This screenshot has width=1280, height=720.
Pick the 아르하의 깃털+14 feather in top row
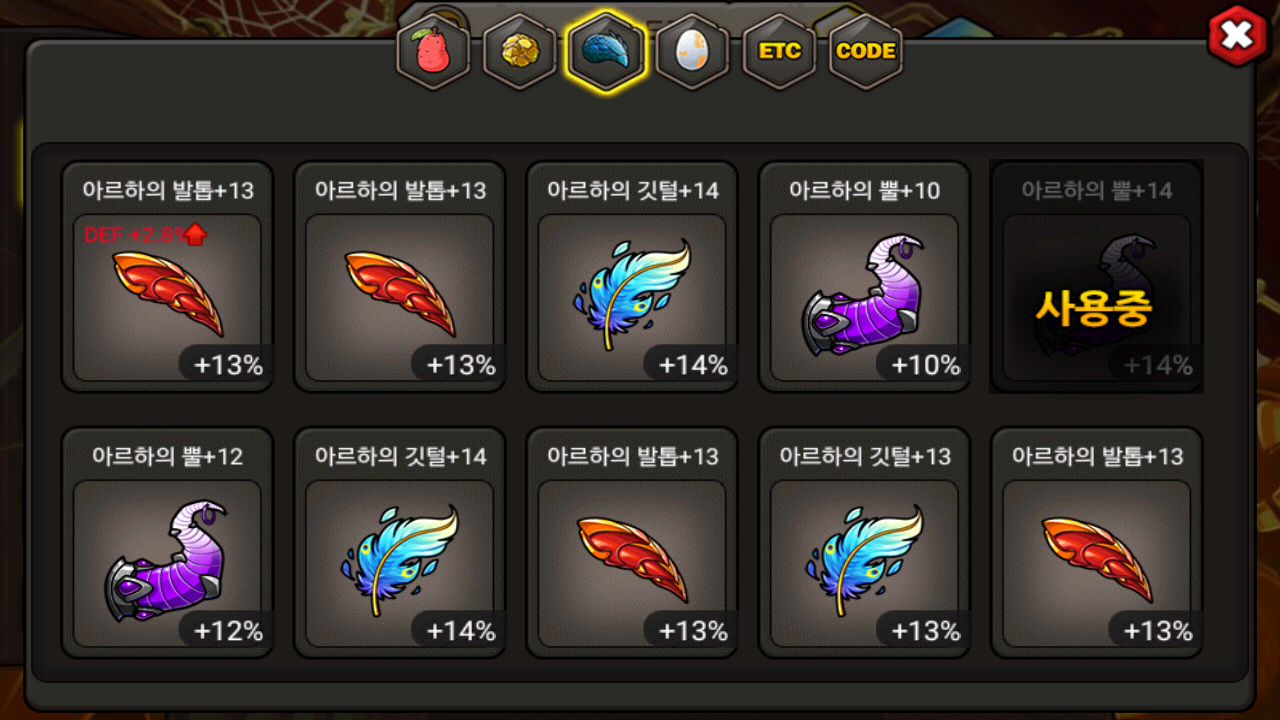point(632,277)
